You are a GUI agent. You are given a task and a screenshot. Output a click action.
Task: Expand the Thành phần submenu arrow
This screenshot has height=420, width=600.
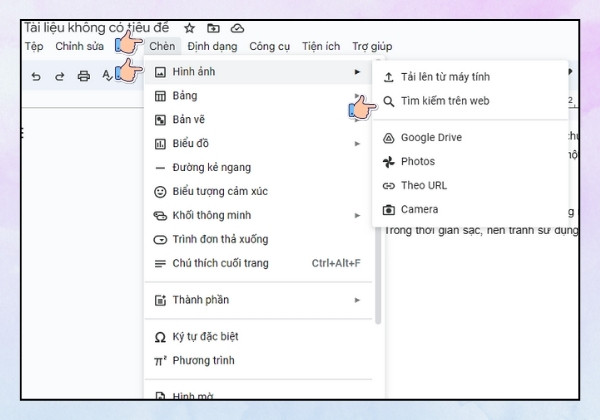[357, 300]
